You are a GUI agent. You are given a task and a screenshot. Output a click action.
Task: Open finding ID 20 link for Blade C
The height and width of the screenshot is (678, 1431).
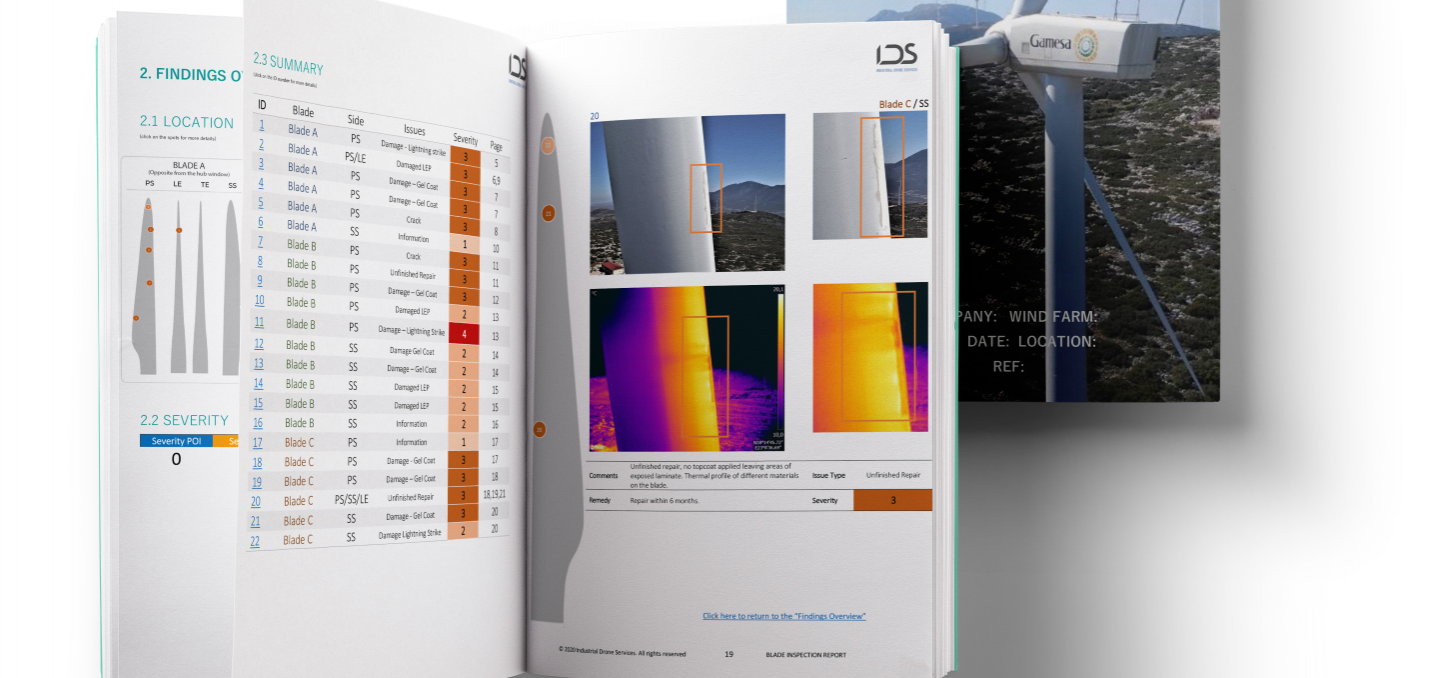[x=256, y=501]
